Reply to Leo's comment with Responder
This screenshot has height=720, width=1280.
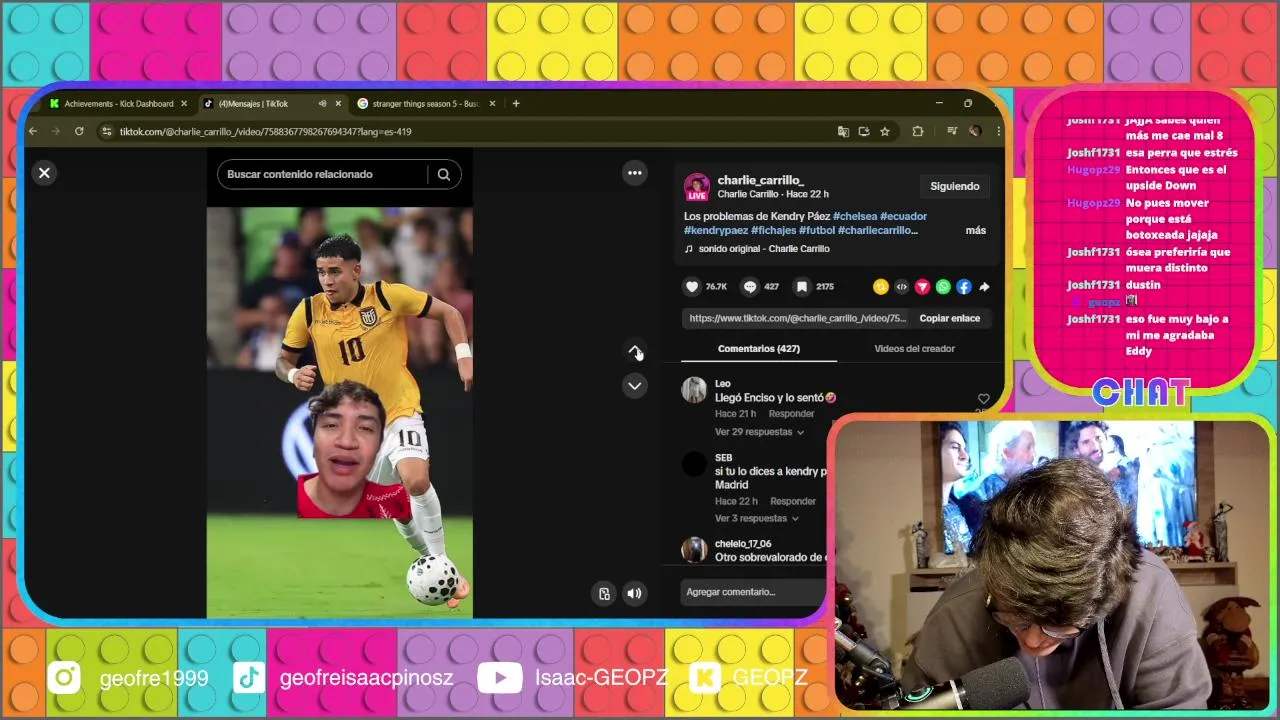pyautogui.click(x=791, y=414)
